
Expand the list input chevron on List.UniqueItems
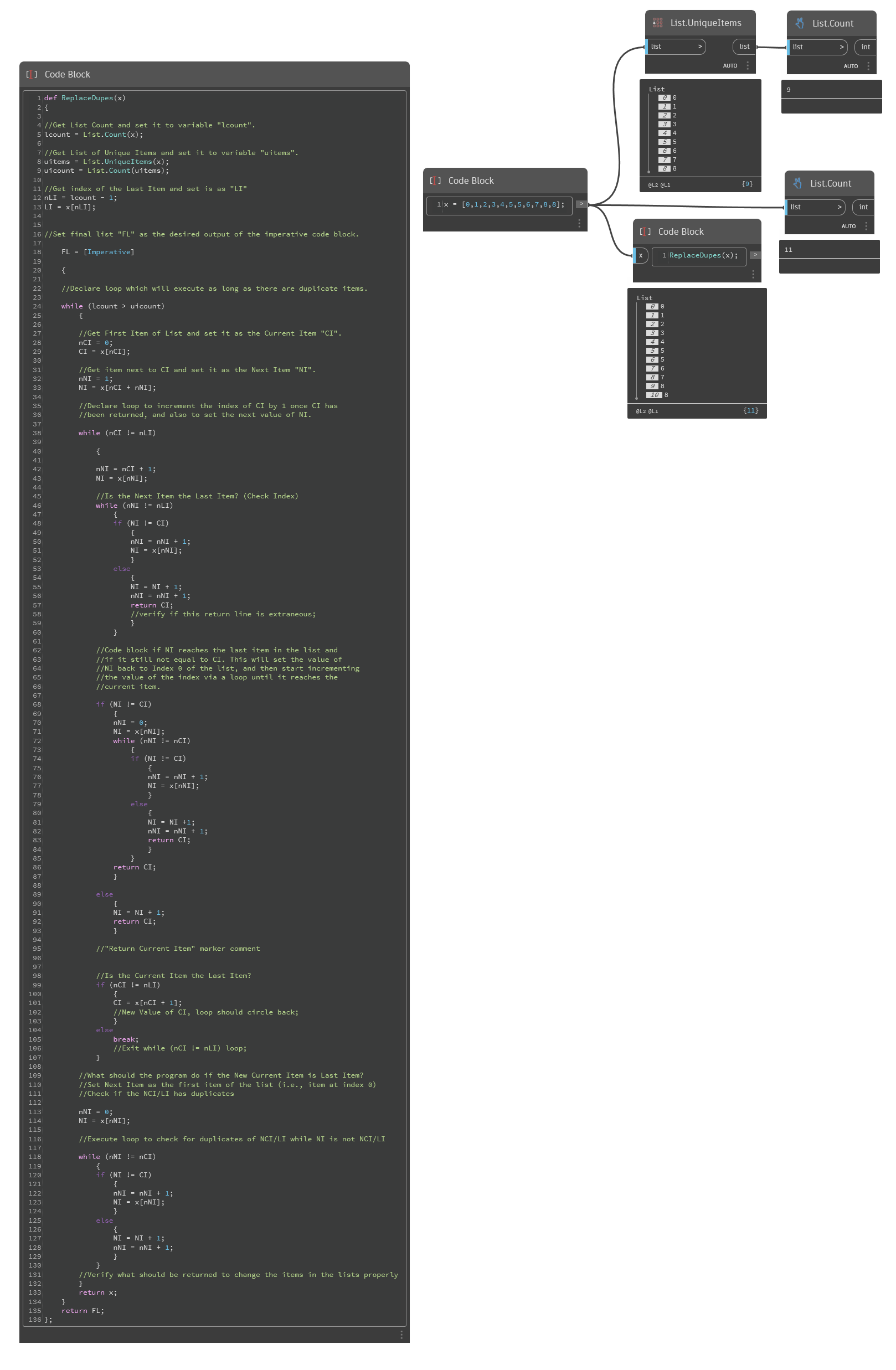tap(700, 47)
